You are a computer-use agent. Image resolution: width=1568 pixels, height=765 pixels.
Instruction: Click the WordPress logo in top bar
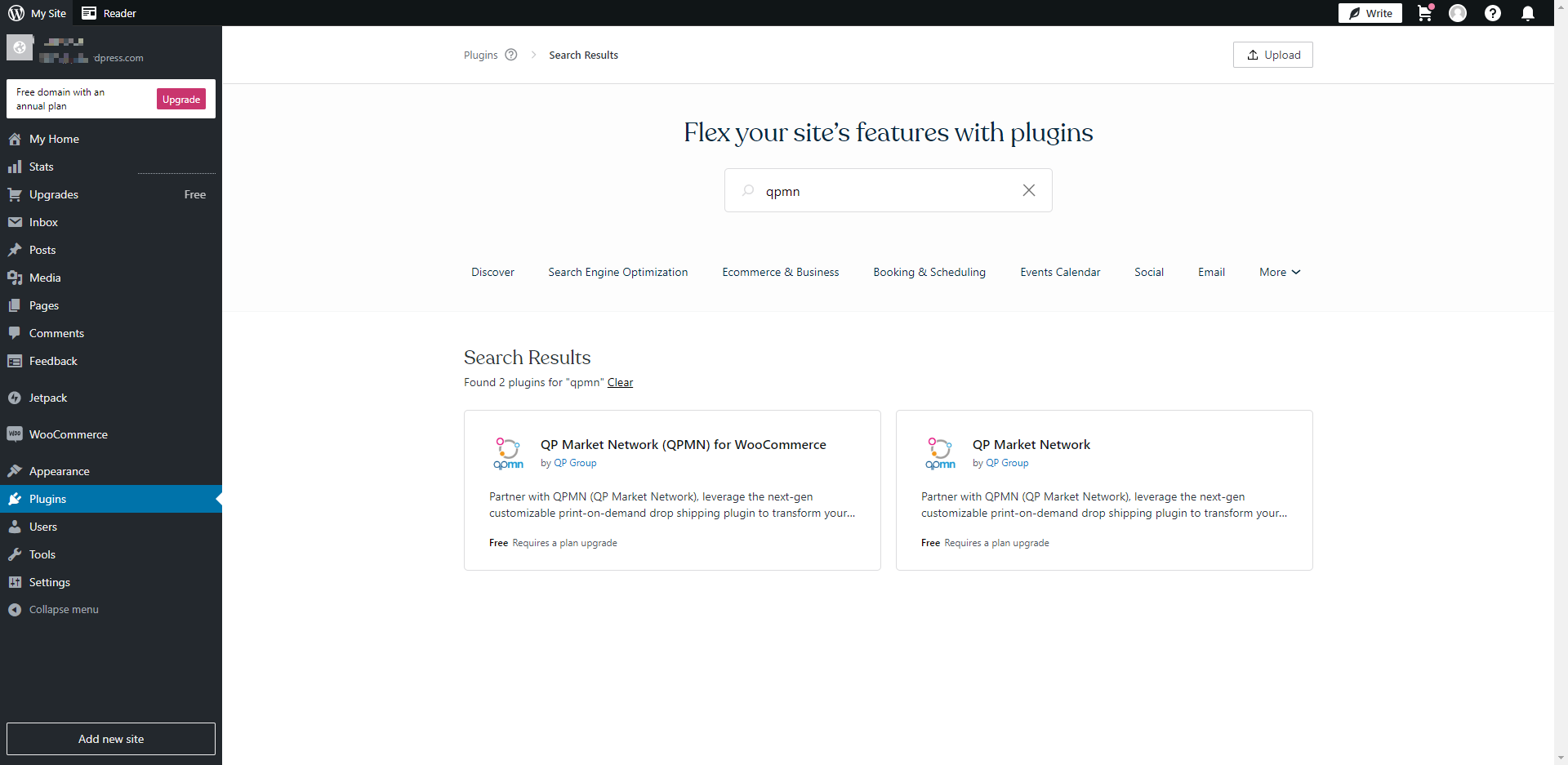click(x=15, y=12)
